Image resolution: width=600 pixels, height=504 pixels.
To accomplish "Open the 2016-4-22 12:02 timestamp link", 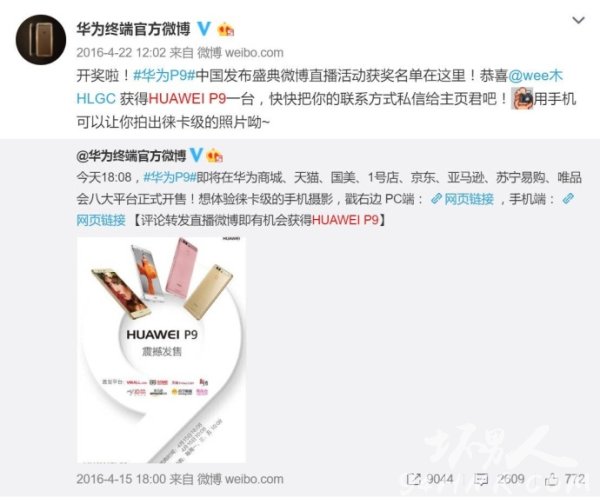I will 121,52.
